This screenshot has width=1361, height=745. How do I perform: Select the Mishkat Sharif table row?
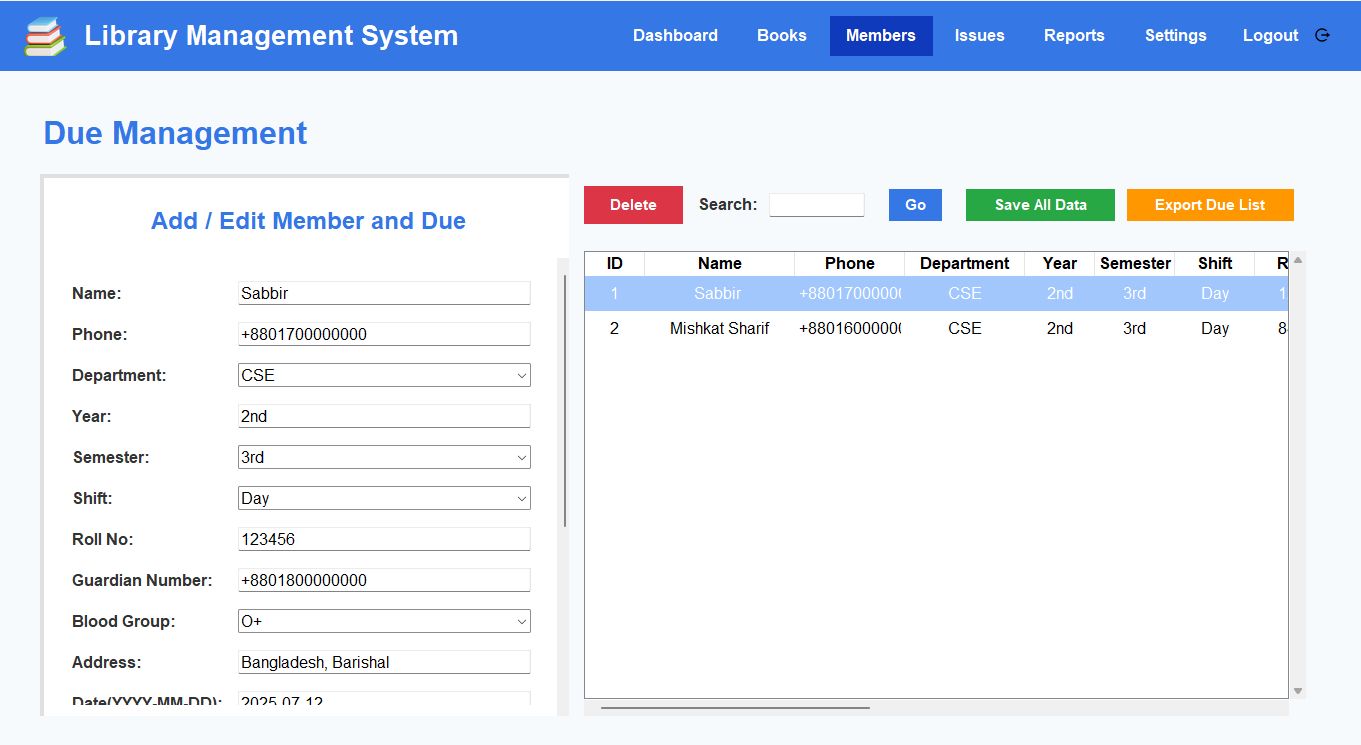(720, 328)
